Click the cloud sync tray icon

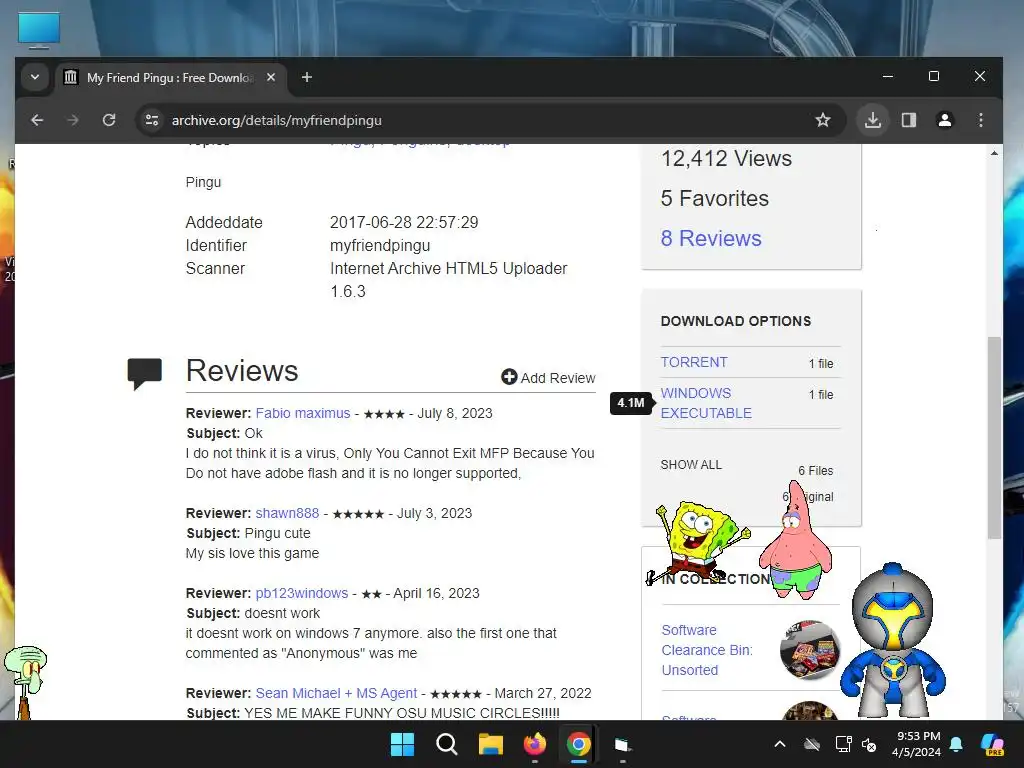click(811, 744)
